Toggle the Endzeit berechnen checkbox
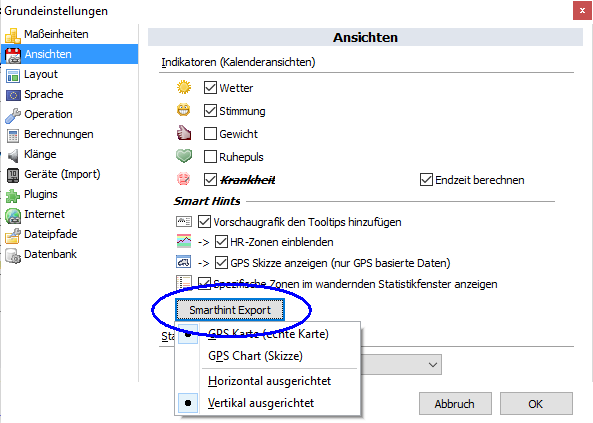This screenshot has height=423, width=593. coord(426,180)
